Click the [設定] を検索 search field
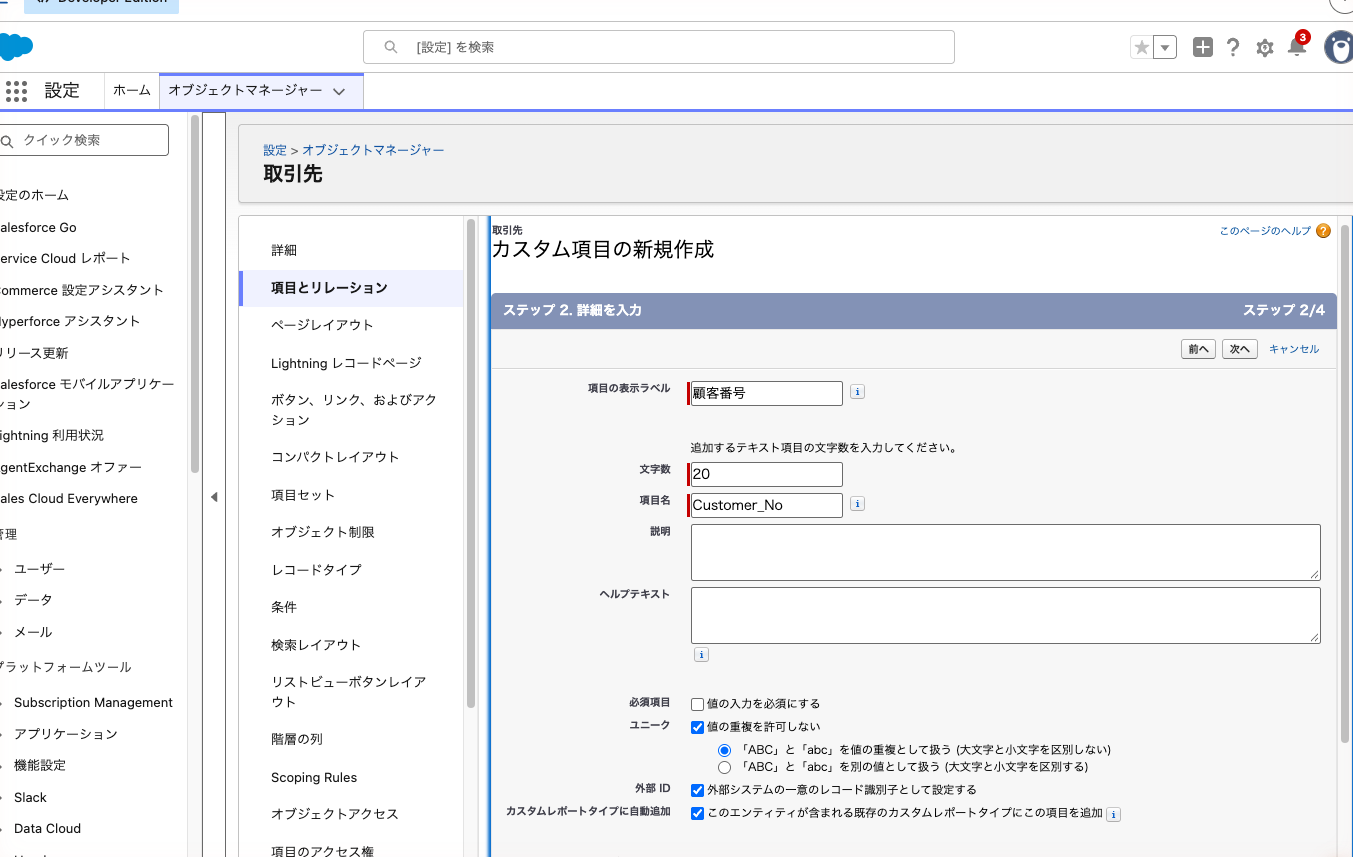This screenshot has height=857, width=1353. (x=658, y=47)
